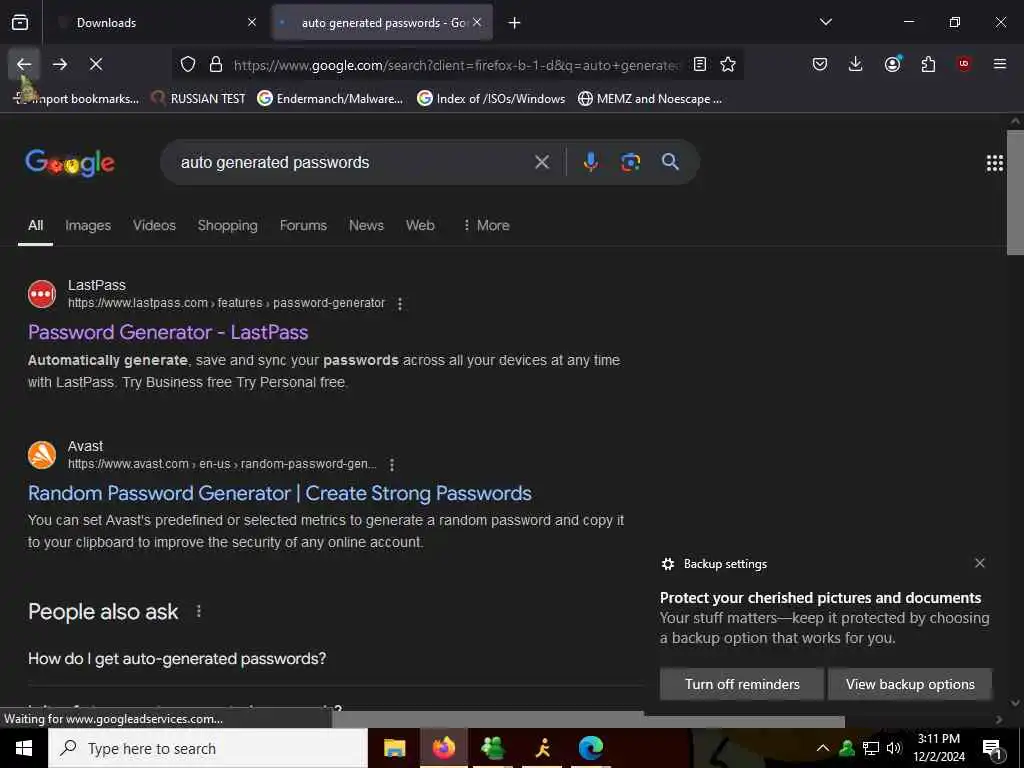Show hidden system tray icons
This screenshot has height=768, width=1024.
(x=823, y=748)
